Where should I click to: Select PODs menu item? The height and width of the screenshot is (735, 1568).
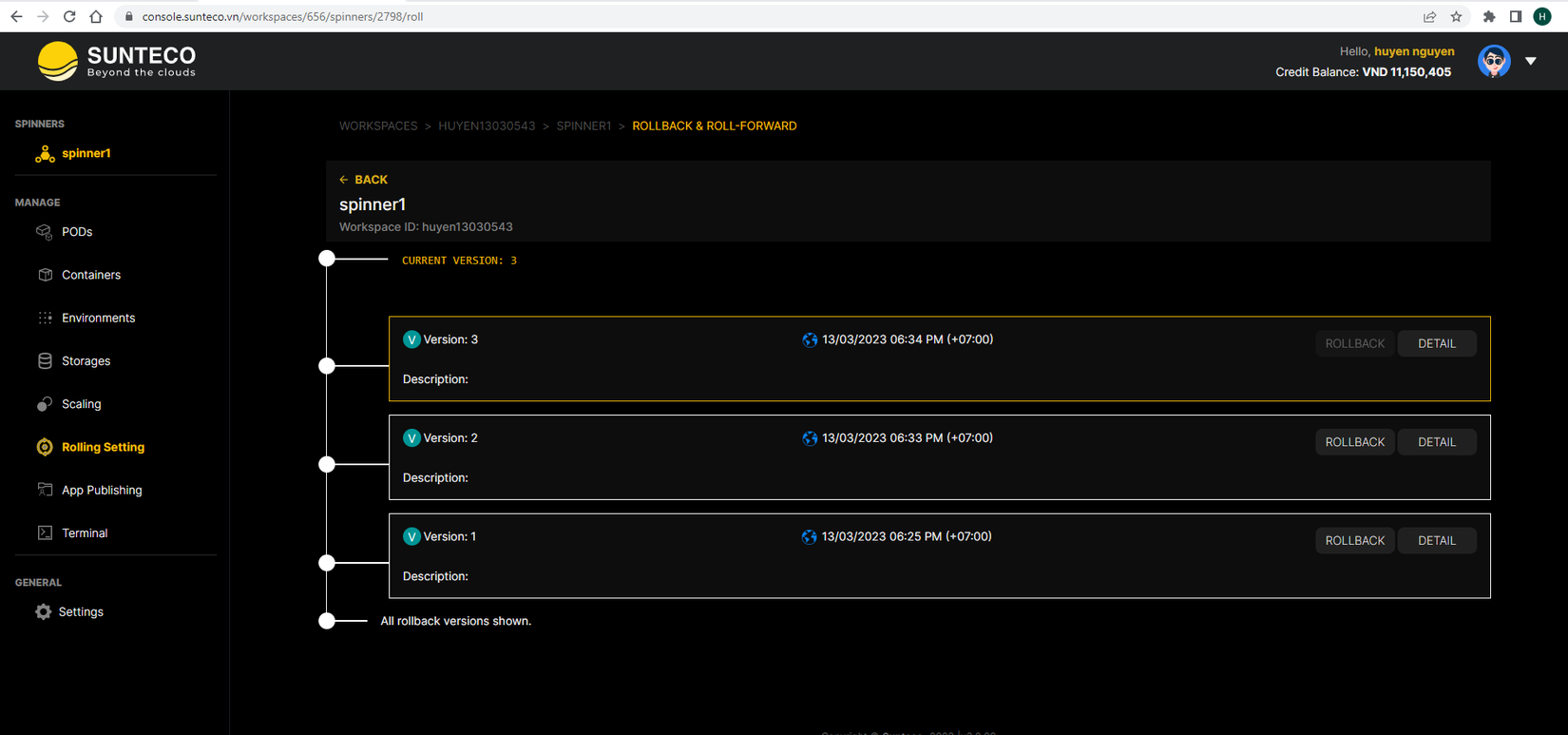pyautogui.click(x=77, y=232)
